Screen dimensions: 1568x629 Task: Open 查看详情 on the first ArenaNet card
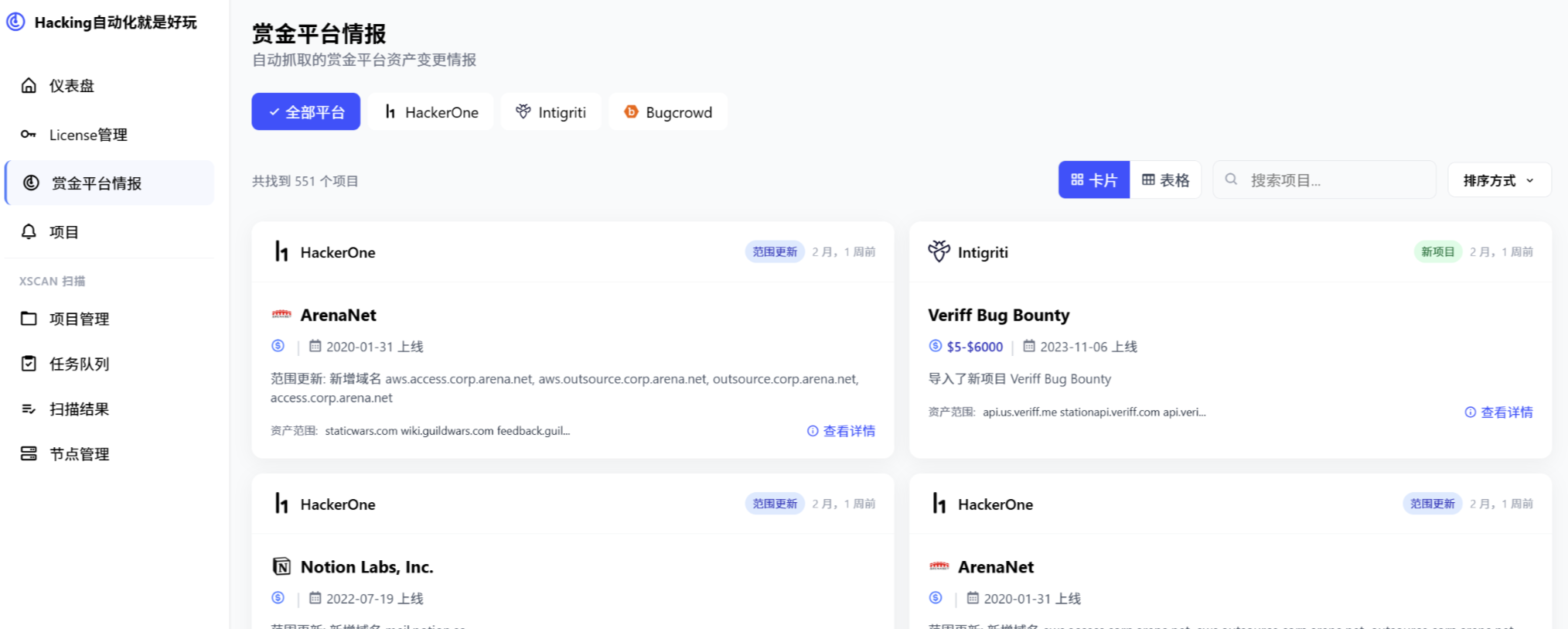[x=841, y=431]
